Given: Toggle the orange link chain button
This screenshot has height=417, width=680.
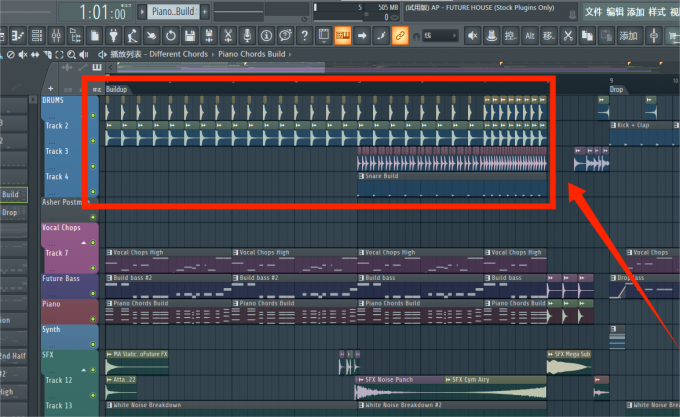Looking at the screenshot, I should pyautogui.click(x=399, y=36).
